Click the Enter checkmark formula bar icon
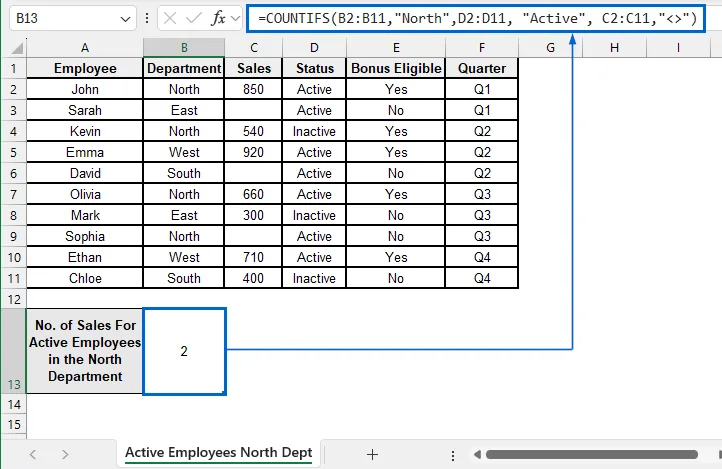Viewport: 722px width, 469px height. tap(193, 18)
